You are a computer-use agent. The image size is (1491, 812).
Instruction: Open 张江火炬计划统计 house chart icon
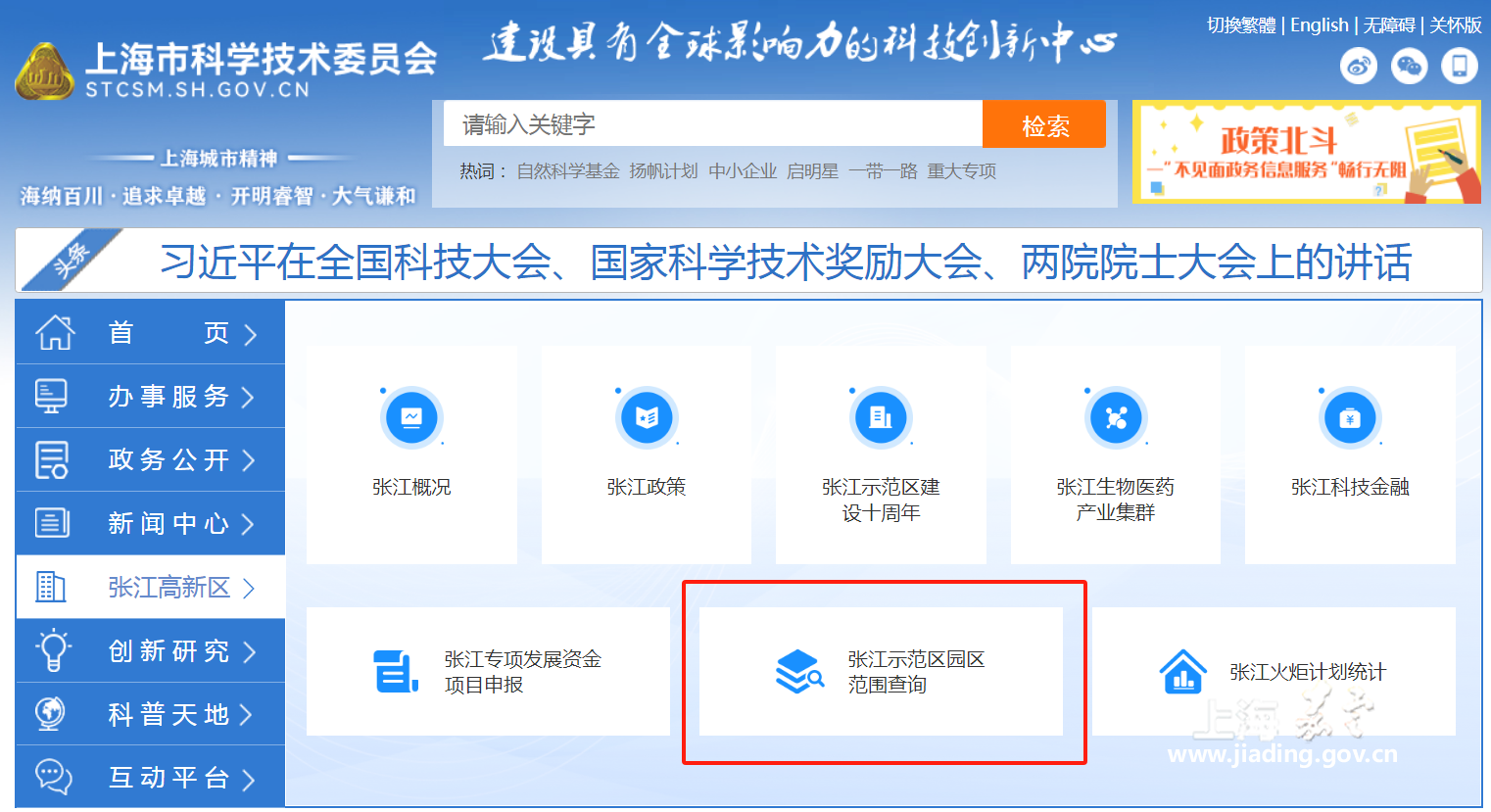pos(1182,672)
